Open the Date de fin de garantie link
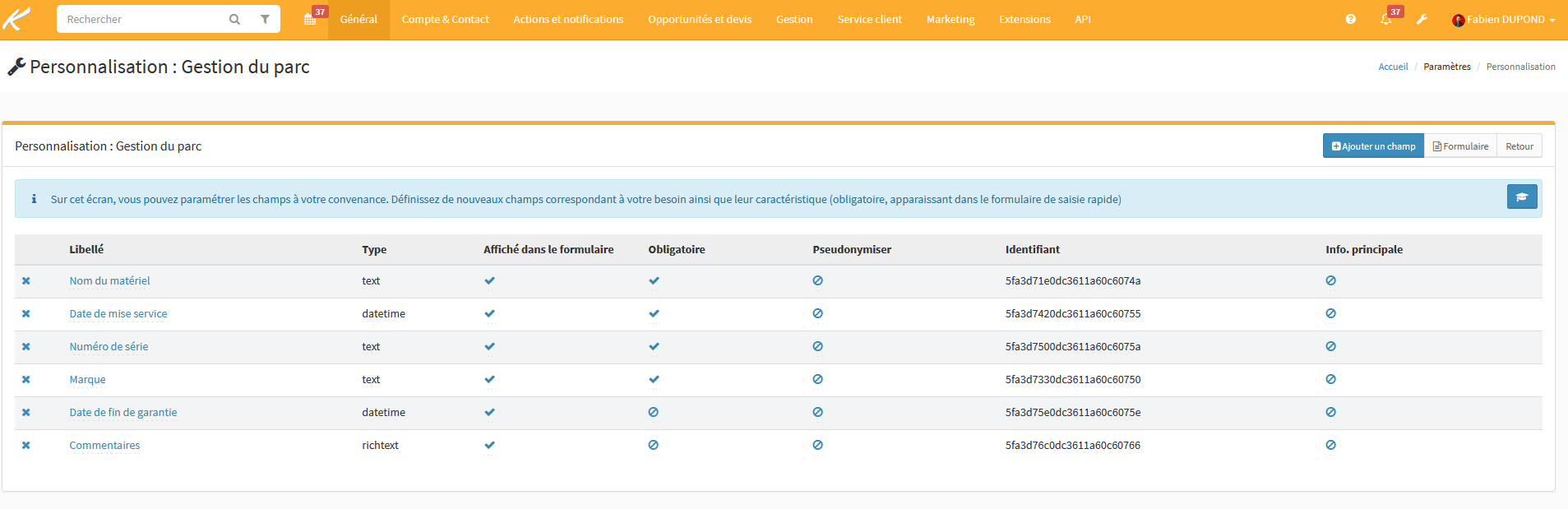This screenshot has width=1568, height=509. pyautogui.click(x=123, y=412)
